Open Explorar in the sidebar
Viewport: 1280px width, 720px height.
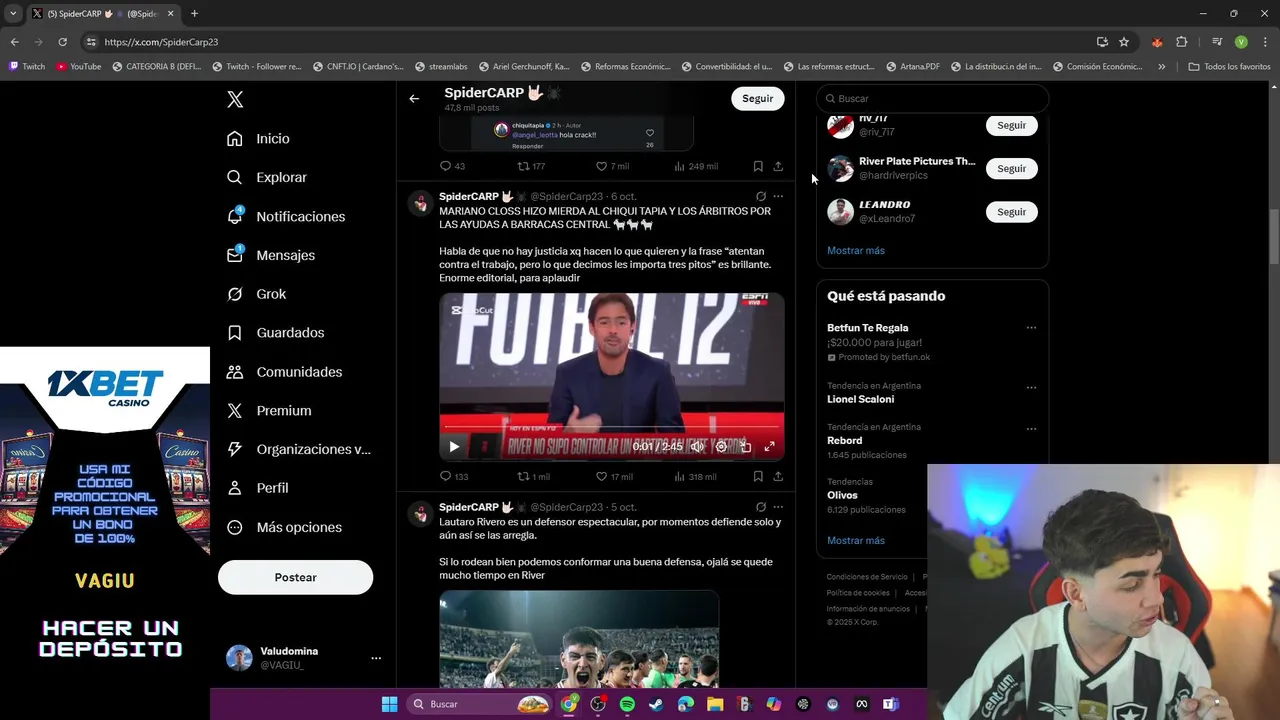tap(267, 177)
